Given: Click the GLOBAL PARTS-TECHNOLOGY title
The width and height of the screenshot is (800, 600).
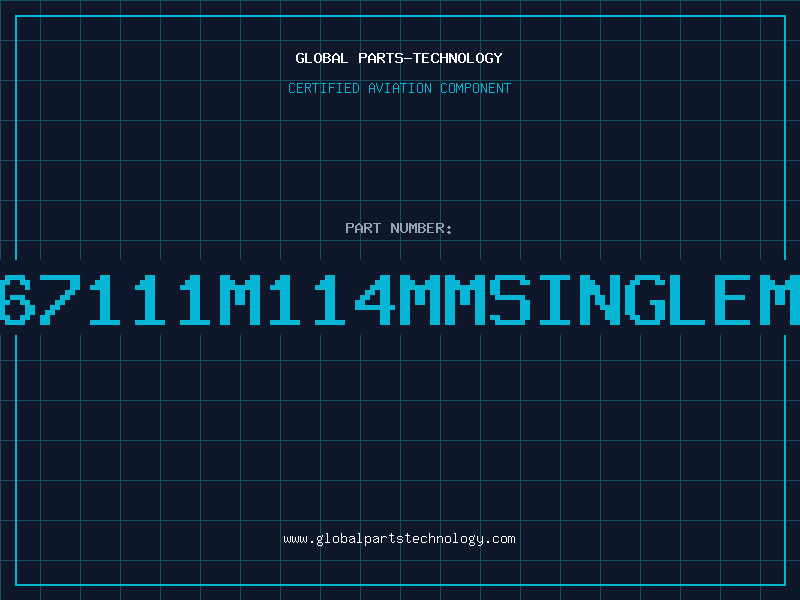Looking at the screenshot, I should tap(399, 58).
